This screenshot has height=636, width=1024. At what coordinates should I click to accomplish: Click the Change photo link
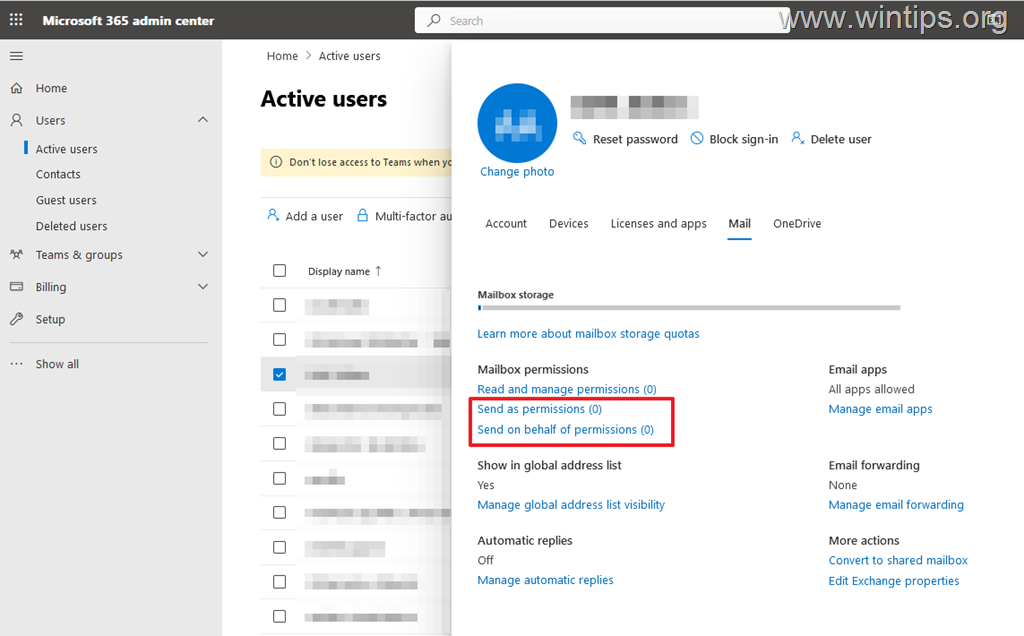(x=517, y=172)
